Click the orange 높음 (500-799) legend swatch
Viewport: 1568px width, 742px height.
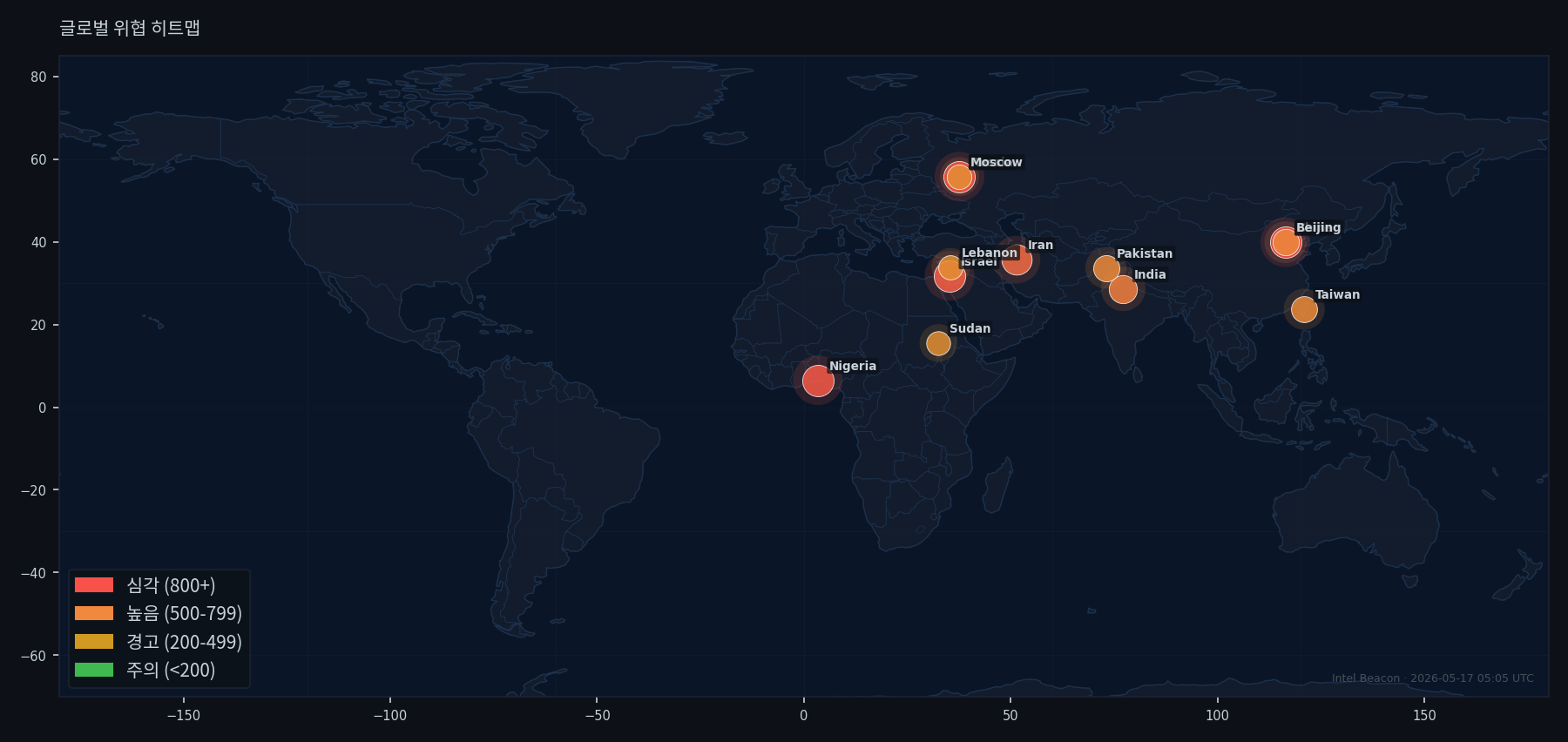tap(94, 613)
